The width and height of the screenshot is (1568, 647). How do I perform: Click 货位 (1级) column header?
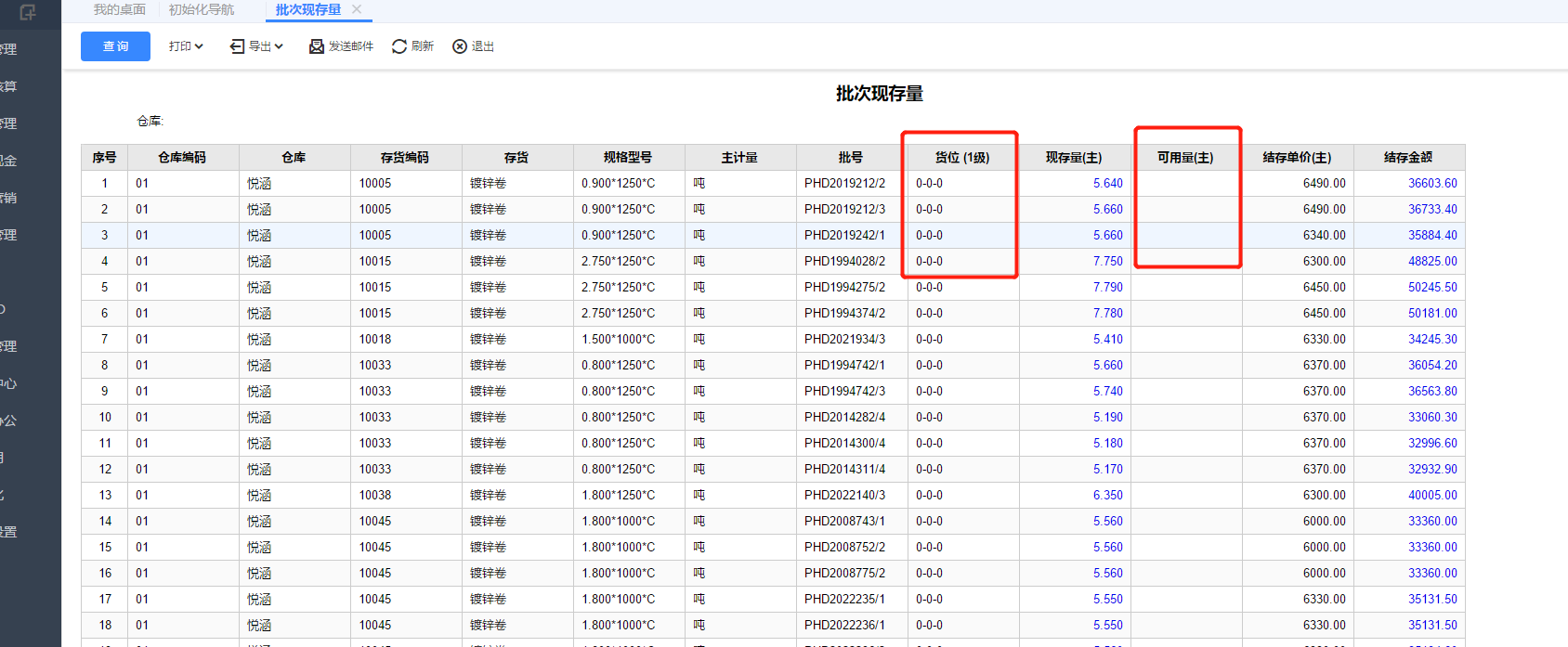click(963, 158)
